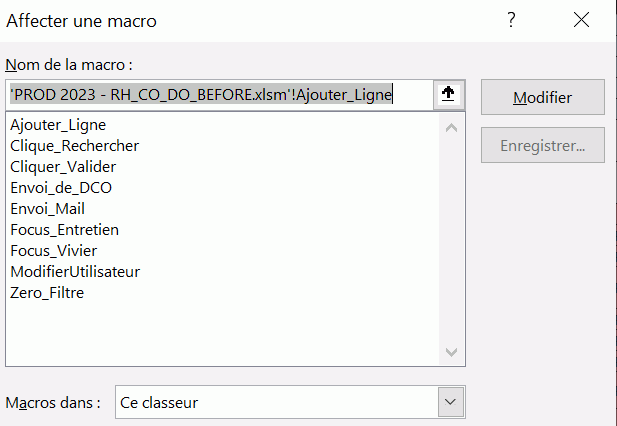This screenshot has height=426, width=617.
Task: Select the Cliquer_Valider macro entry
Action: (63, 167)
